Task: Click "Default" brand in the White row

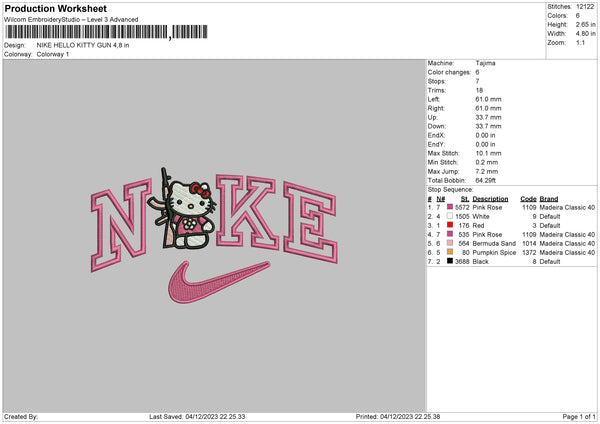Action: (550, 217)
